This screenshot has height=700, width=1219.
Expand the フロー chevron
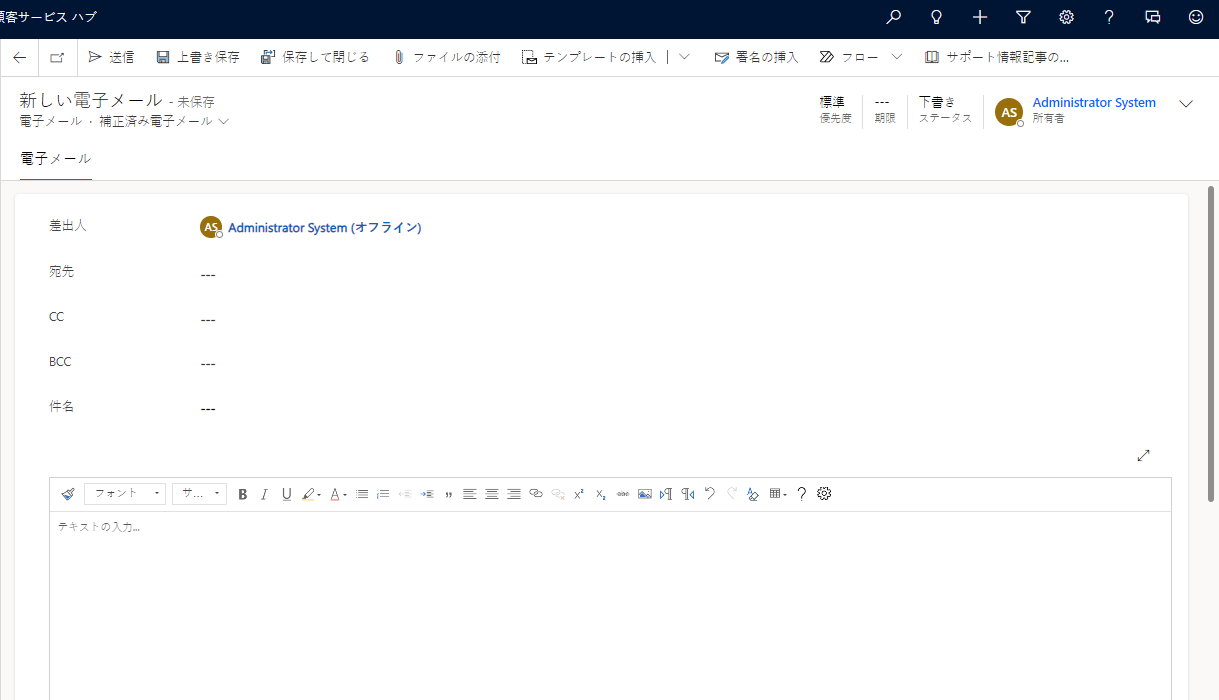click(897, 57)
